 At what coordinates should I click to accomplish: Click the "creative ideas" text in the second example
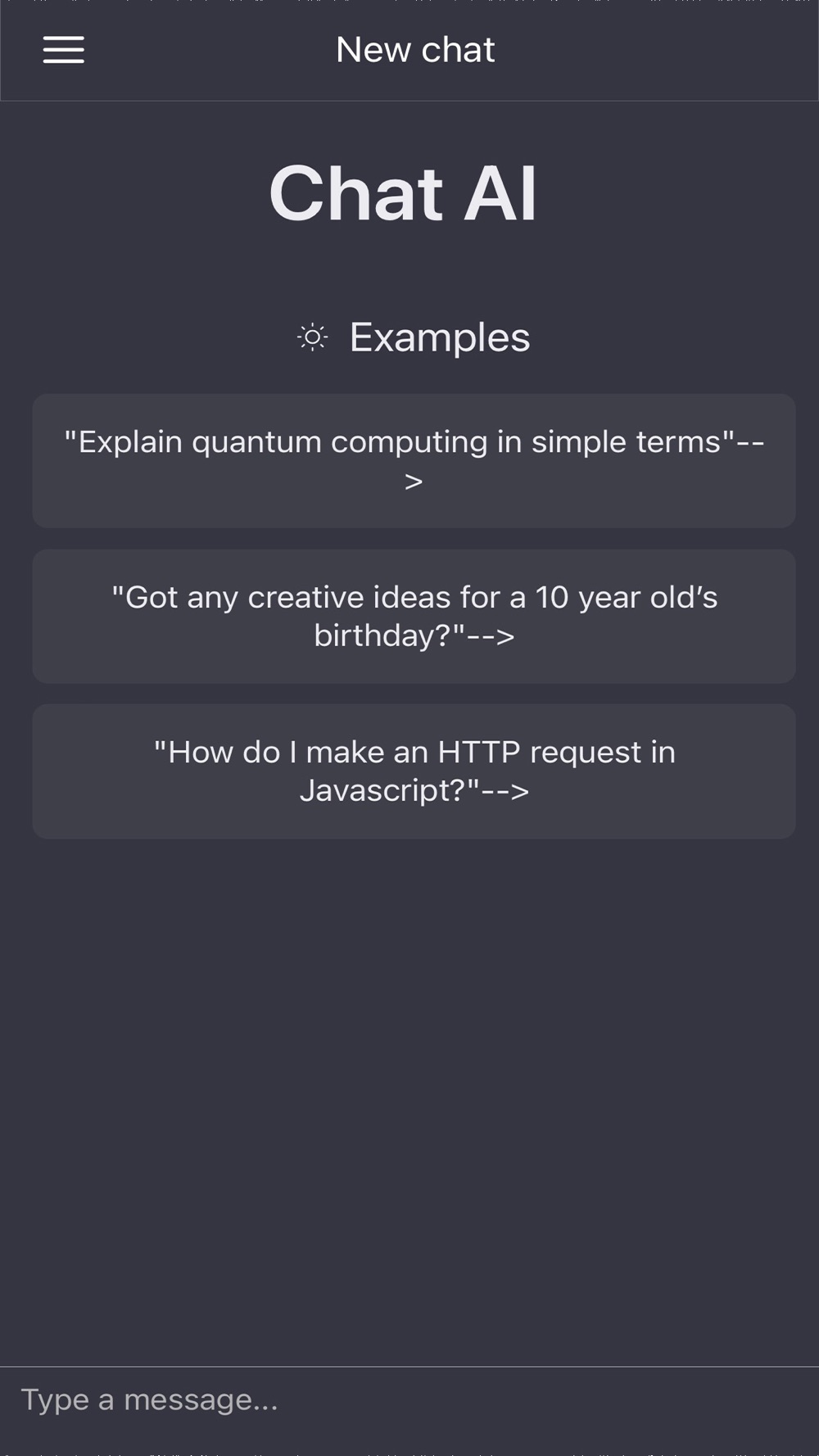[x=349, y=598]
